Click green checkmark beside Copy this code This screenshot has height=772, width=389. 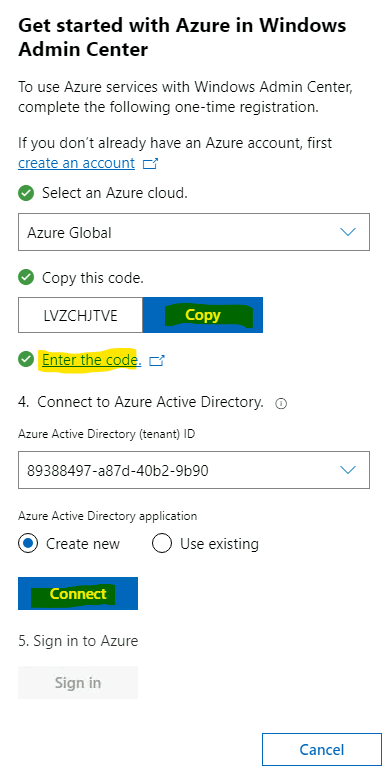point(26,278)
